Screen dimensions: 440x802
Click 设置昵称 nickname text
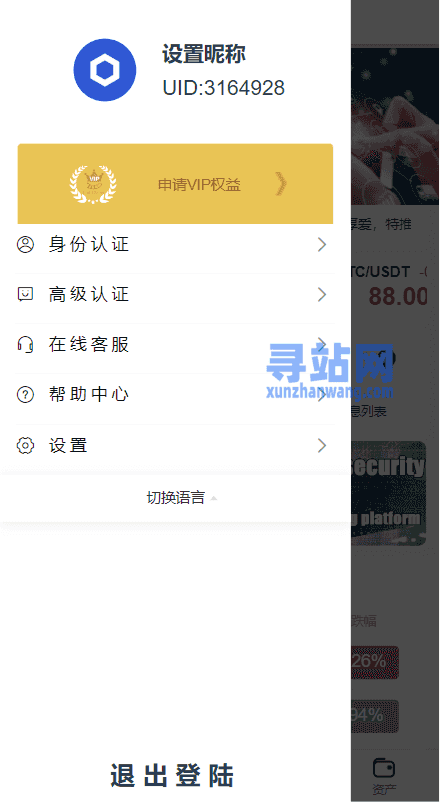(204, 54)
